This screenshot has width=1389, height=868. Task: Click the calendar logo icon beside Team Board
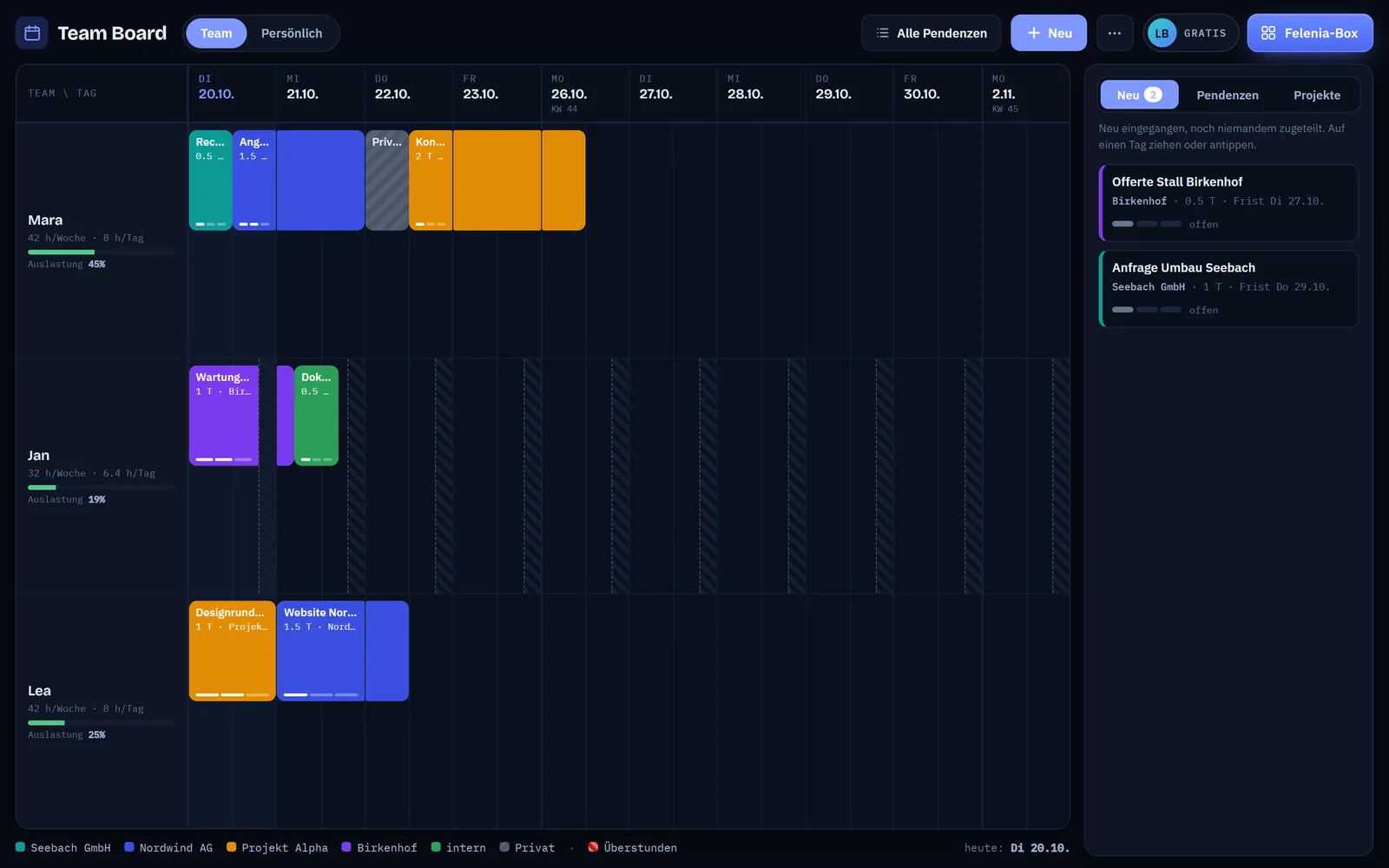(x=32, y=33)
